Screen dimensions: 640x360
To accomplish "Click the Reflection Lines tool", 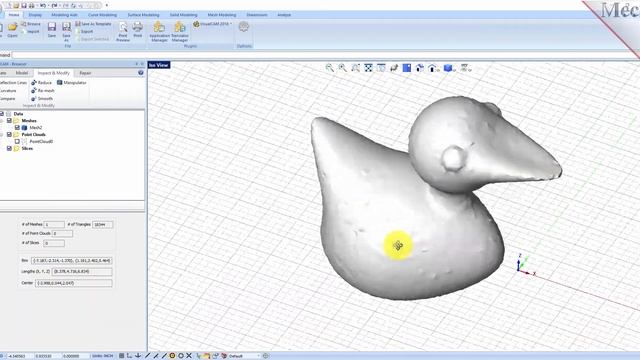I will tap(13, 83).
